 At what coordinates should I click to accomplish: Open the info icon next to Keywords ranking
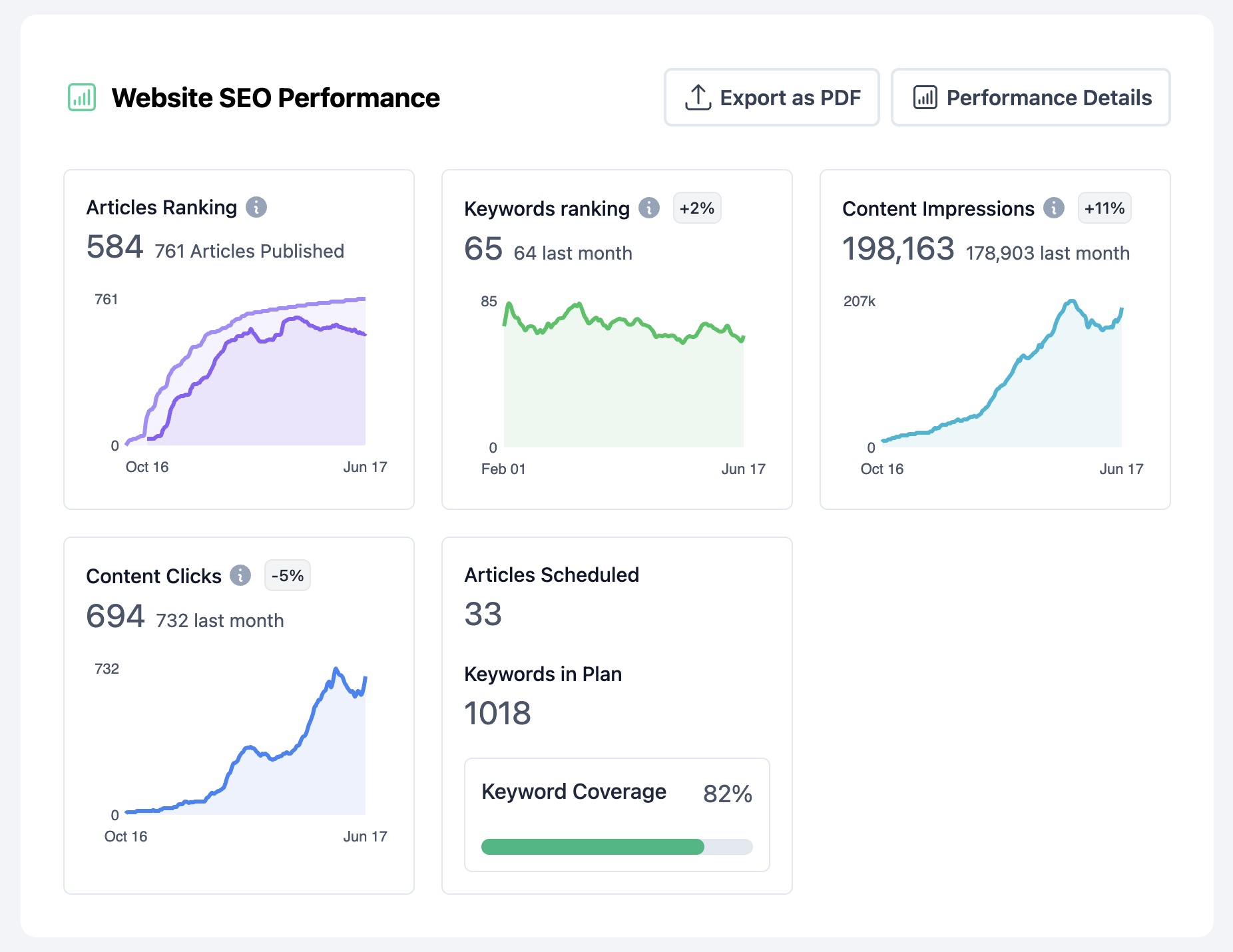[649, 208]
